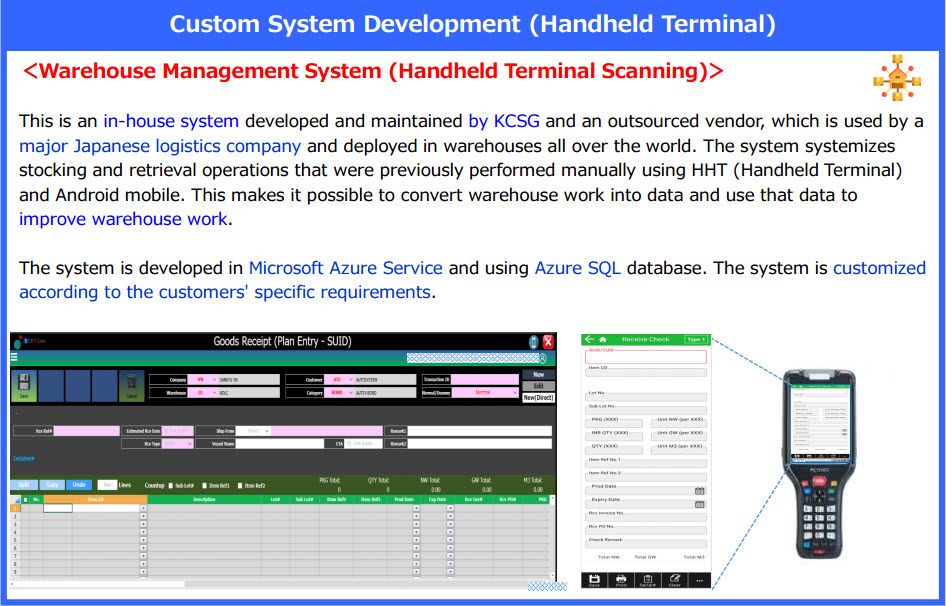
Task: Open the Prod Date calendar picker
Action: click(700, 491)
